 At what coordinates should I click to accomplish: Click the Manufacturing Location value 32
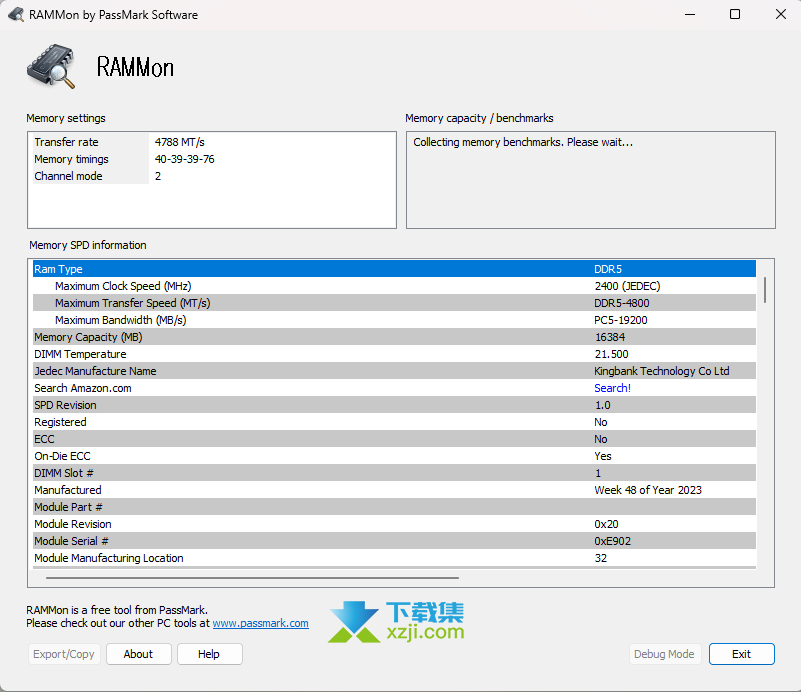601,558
